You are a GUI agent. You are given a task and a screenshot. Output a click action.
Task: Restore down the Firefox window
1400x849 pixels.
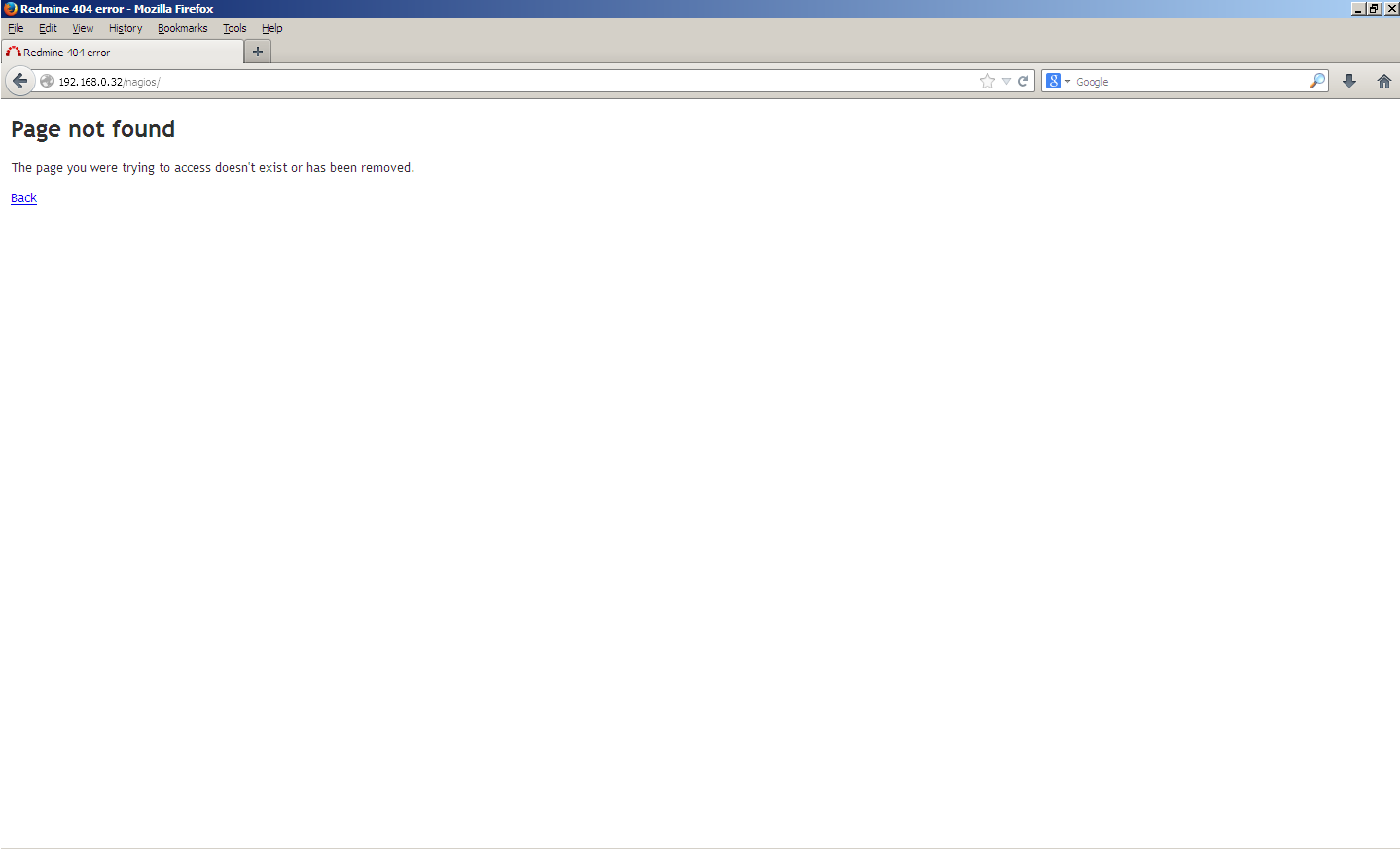[1374, 8]
